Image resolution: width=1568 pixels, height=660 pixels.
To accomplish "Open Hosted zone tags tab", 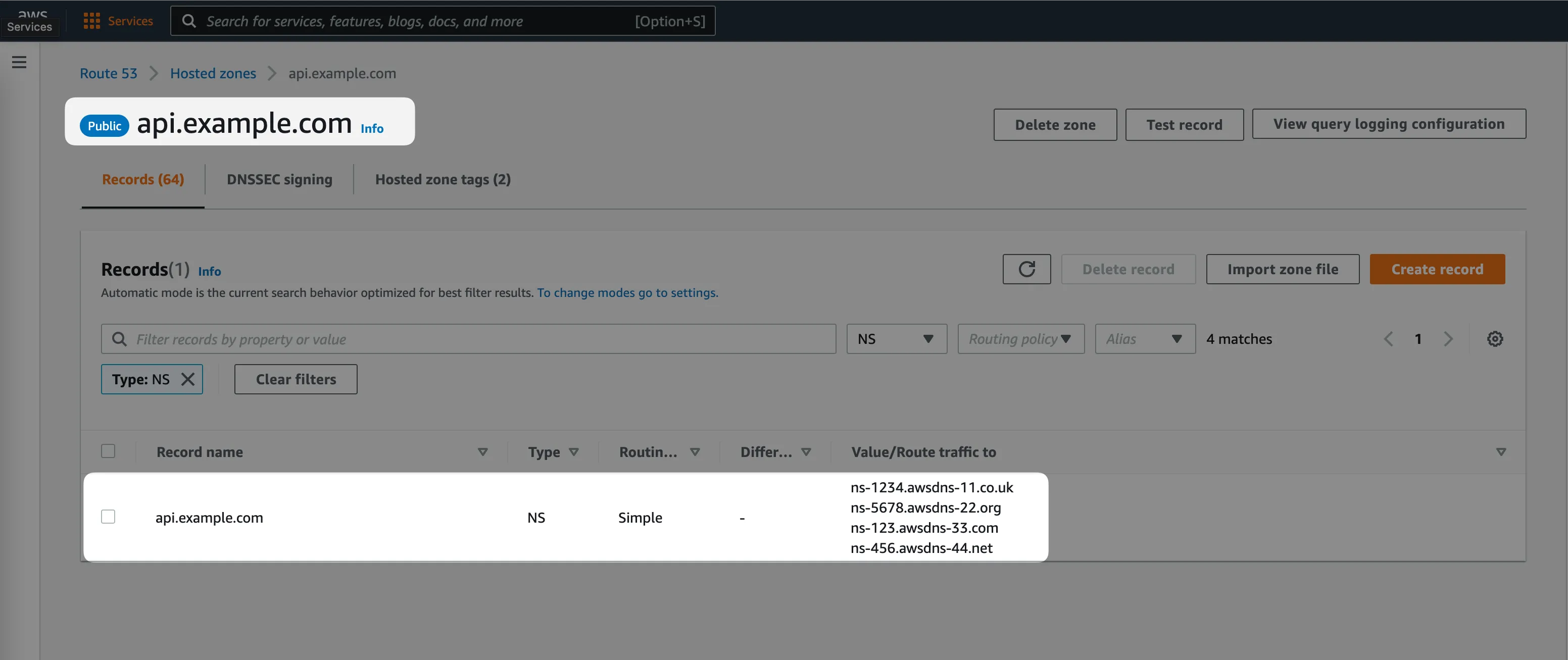I will [443, 179].
